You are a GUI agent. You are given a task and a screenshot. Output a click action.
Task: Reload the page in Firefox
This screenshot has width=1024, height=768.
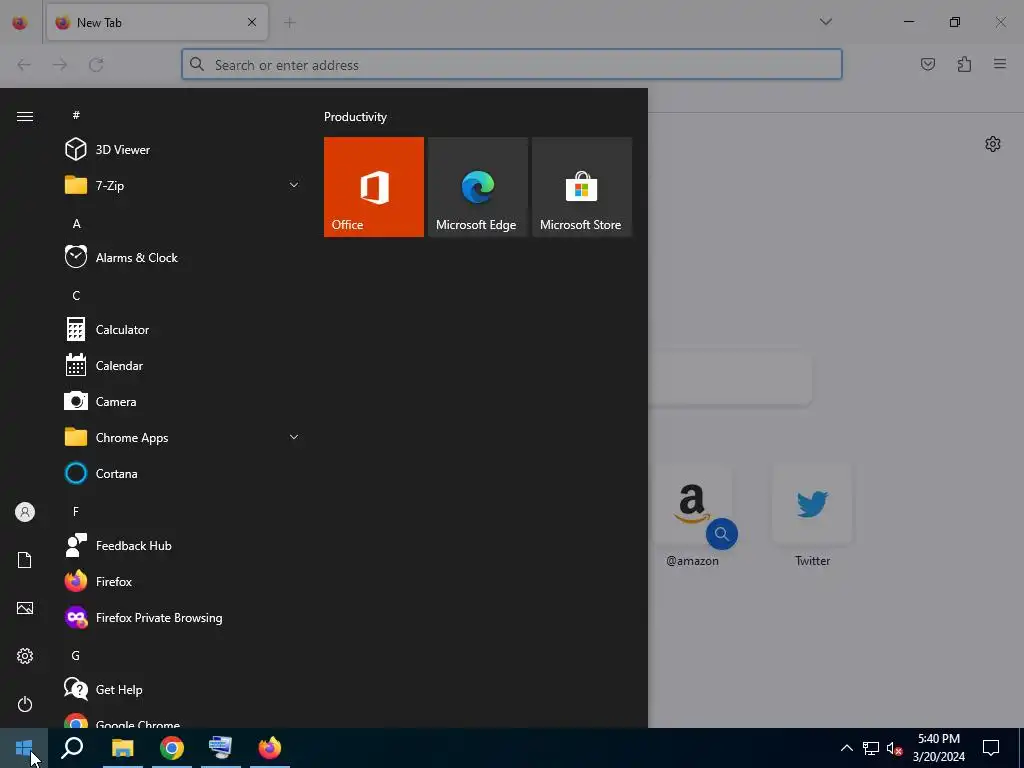click(96, 65)
